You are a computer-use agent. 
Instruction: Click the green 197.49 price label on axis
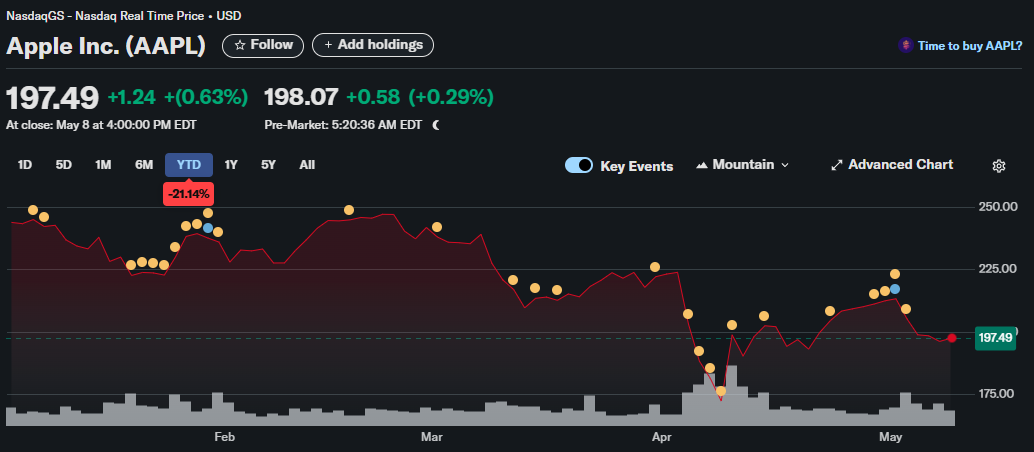(995, 338)
